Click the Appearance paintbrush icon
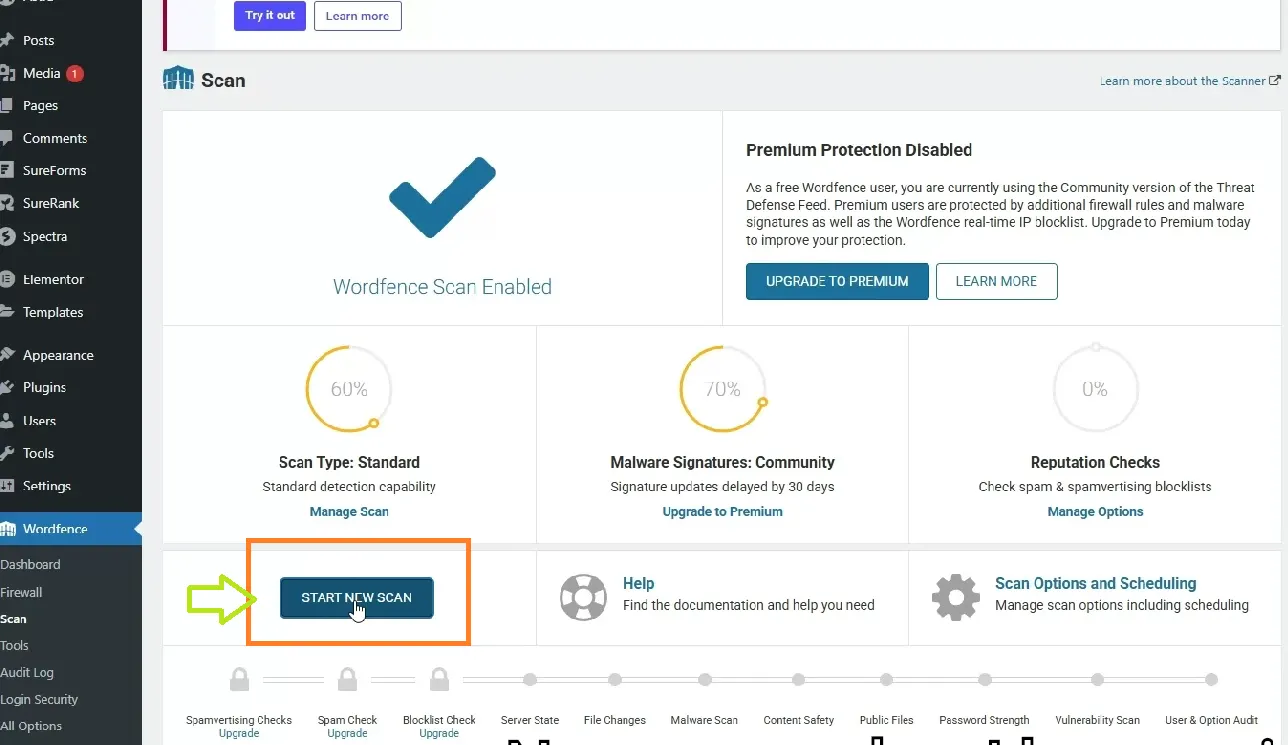The height and width of the screenshot is (745, 1288). [x=6, y=355]
